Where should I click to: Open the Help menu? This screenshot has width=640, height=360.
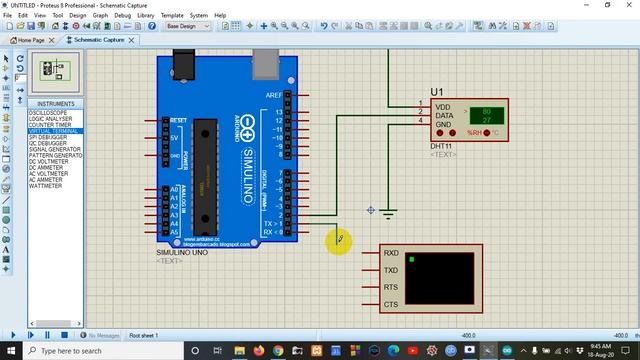click(x=220, y=15)
